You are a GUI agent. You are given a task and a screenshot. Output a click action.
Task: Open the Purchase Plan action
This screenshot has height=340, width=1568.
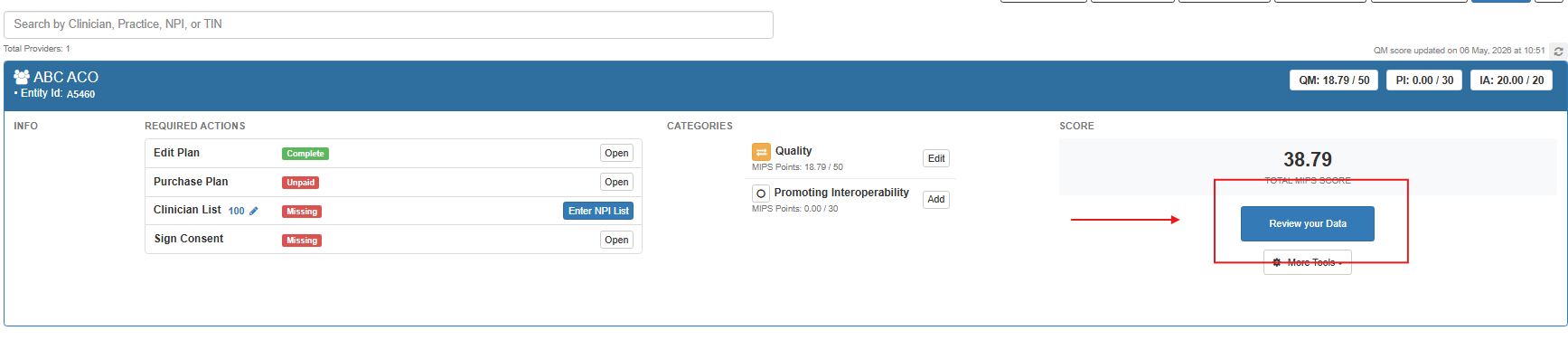[616, 182]
